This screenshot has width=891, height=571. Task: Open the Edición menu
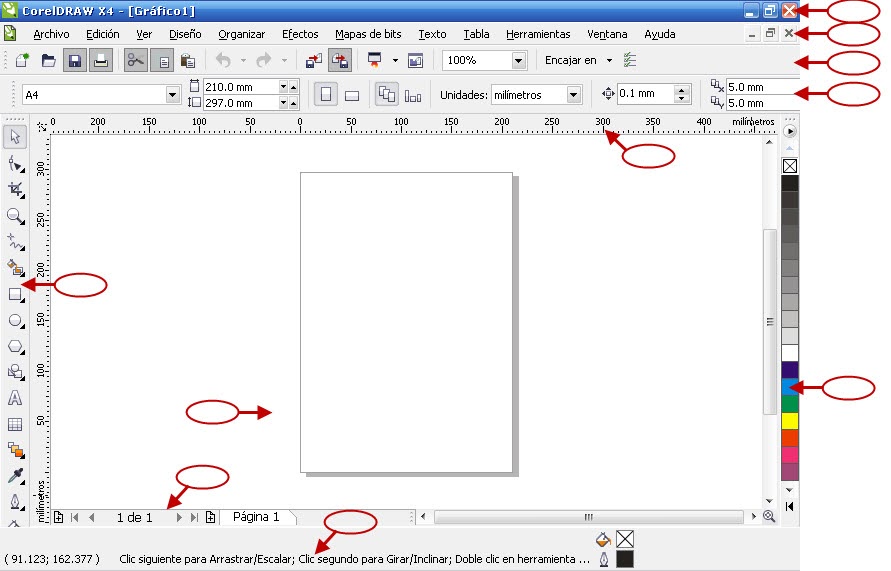(x=103, y=34)
